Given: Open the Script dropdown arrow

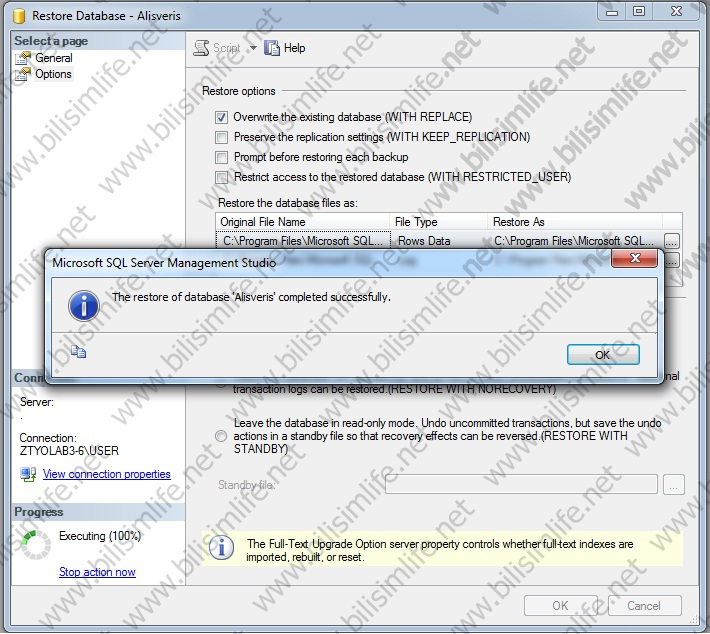Looking at the screenshot, I should coord(253,48).
